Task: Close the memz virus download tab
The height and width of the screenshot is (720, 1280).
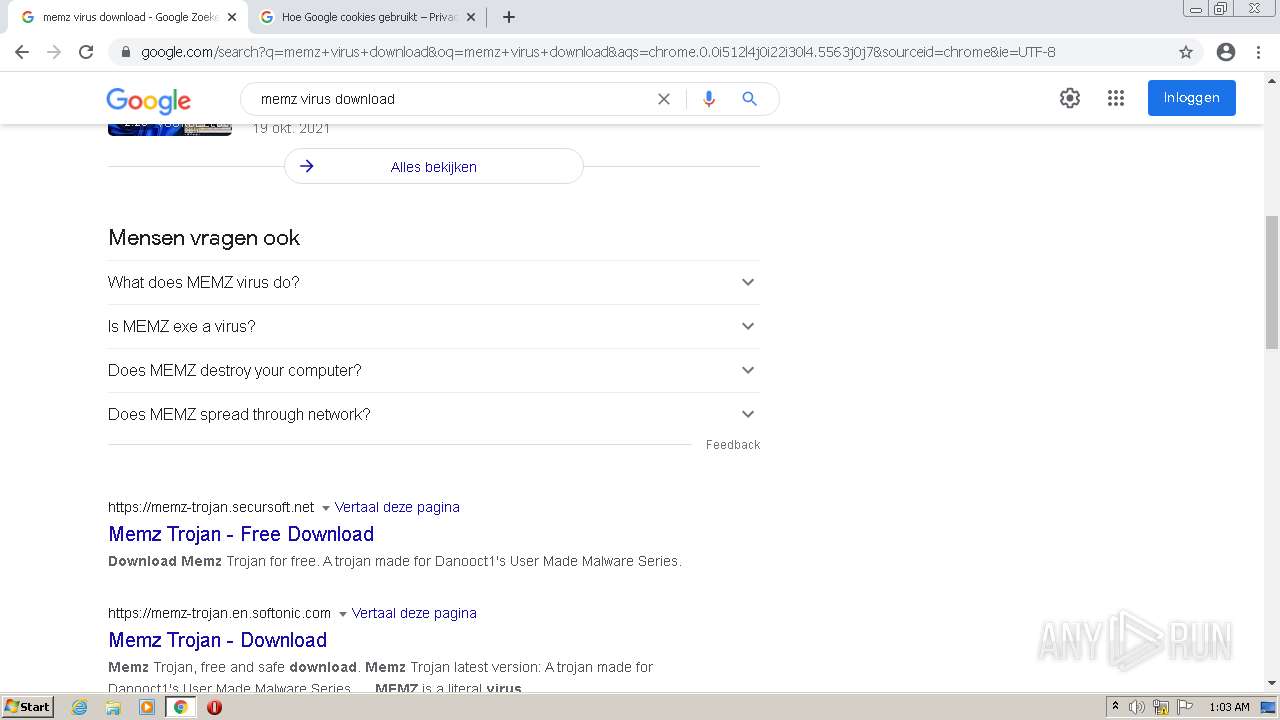Action: 231,17
